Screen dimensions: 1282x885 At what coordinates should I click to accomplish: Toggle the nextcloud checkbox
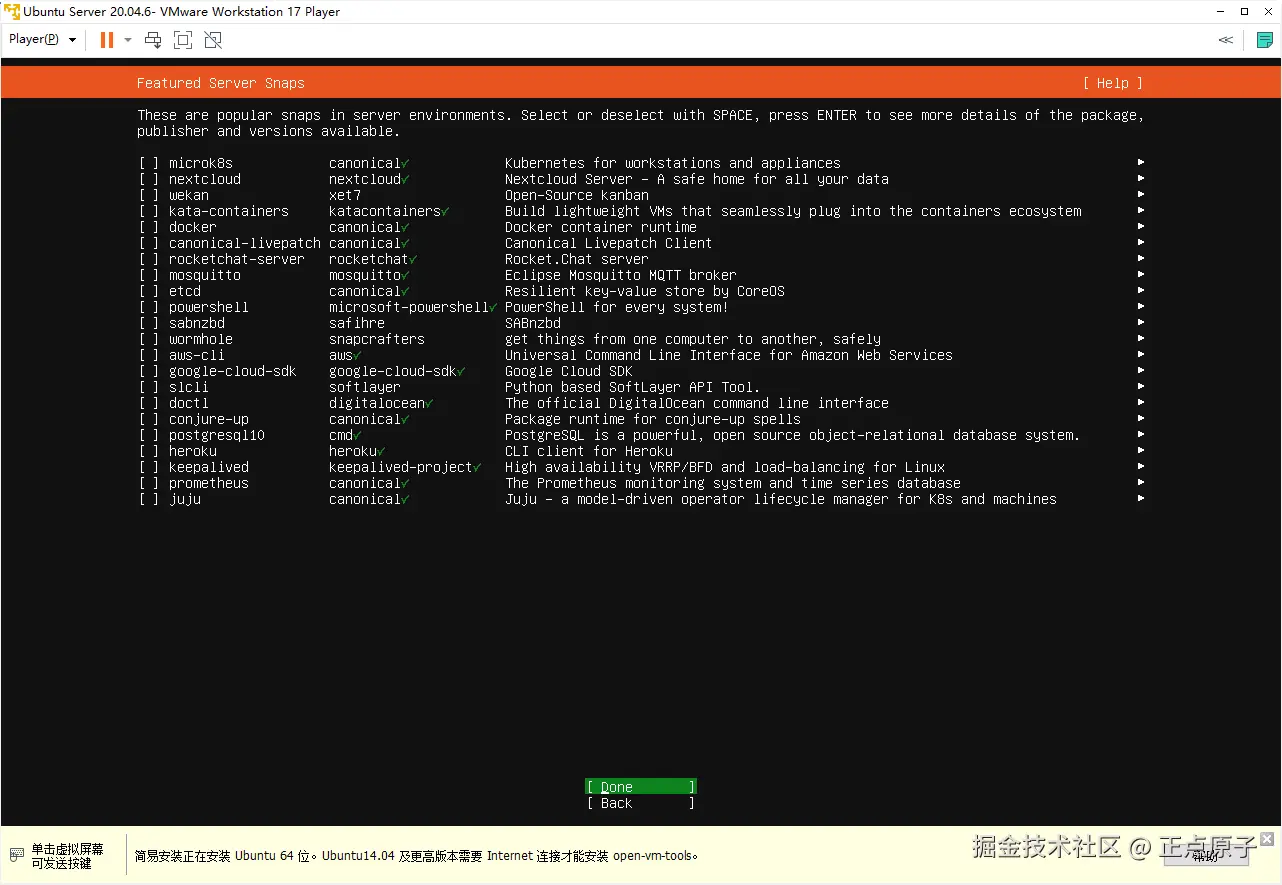[x=149, y=179]
